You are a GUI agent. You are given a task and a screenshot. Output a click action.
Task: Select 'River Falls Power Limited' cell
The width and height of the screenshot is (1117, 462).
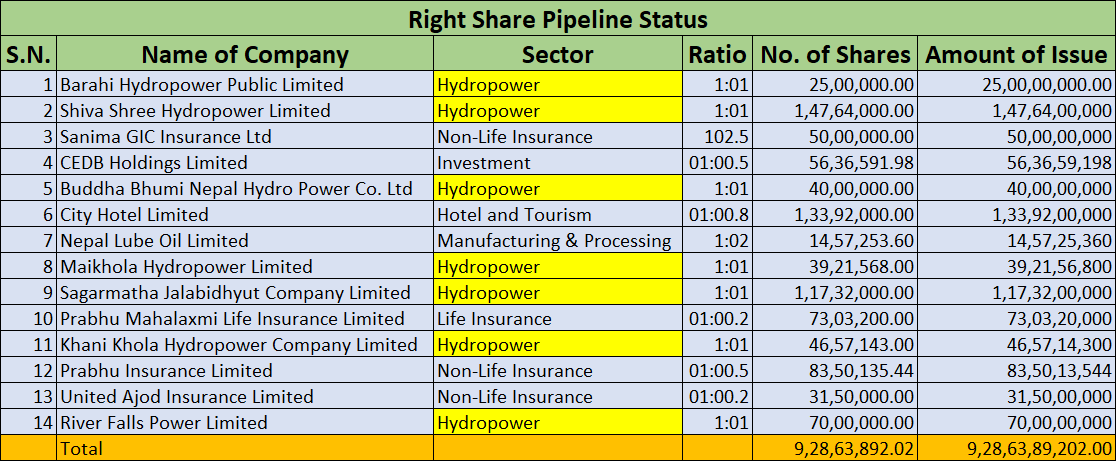pyautogui.click(x=245, y=422)
